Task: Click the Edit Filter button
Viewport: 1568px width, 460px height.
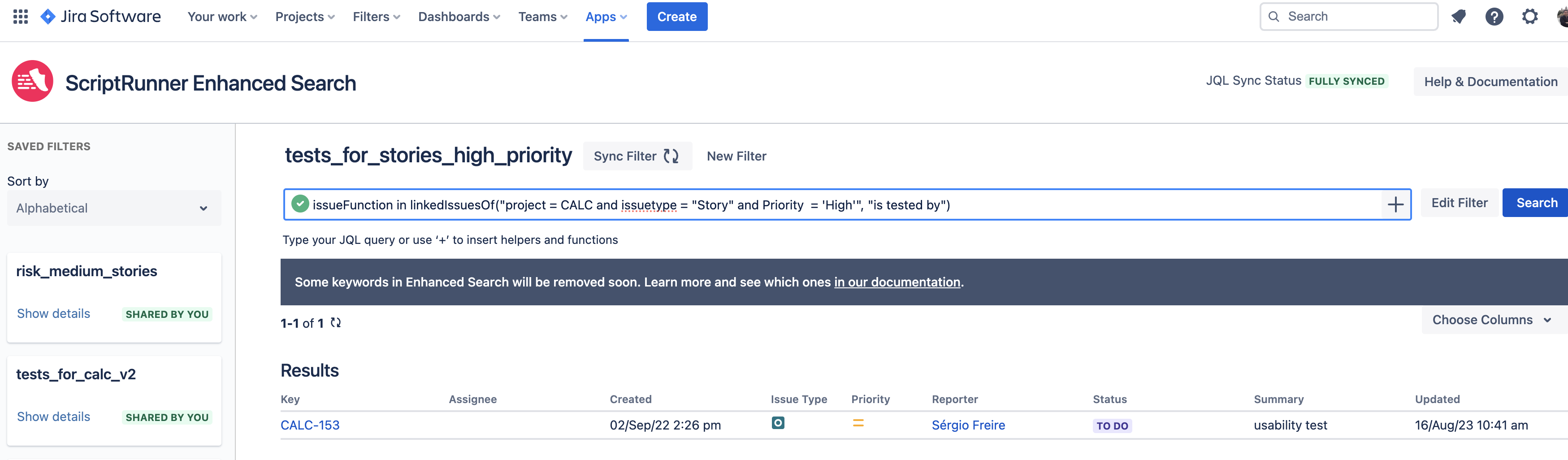Action: click(1459, 203)
